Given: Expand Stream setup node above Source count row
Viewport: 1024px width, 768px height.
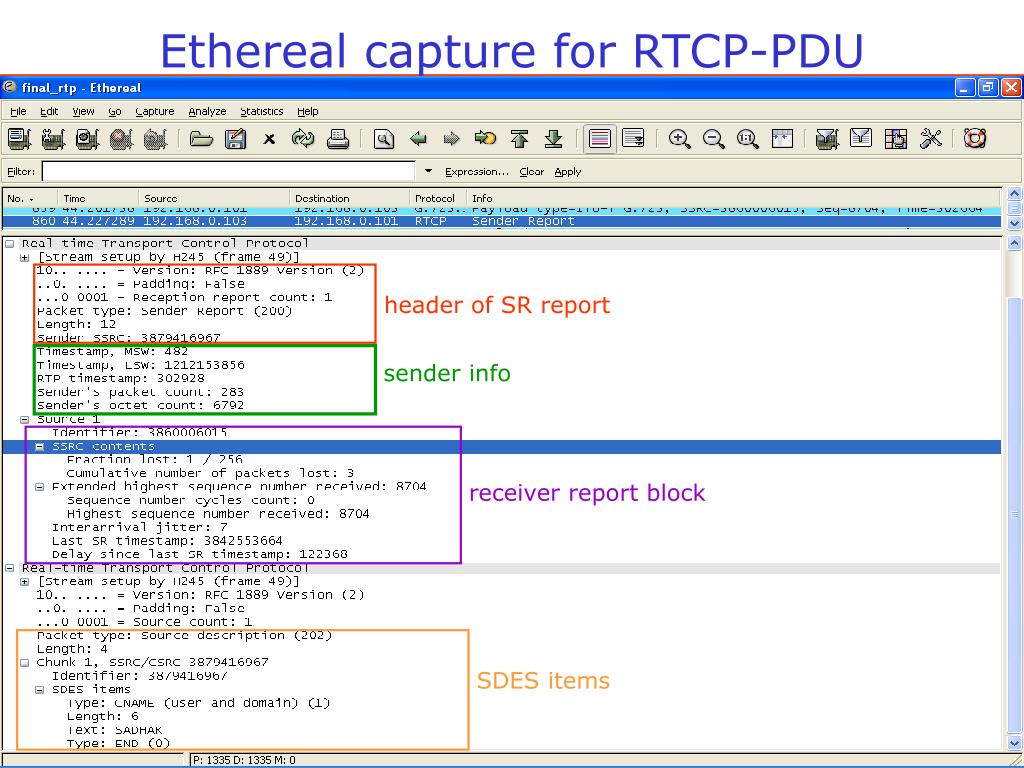Looking at the screenshot, I should click(25, 582).
